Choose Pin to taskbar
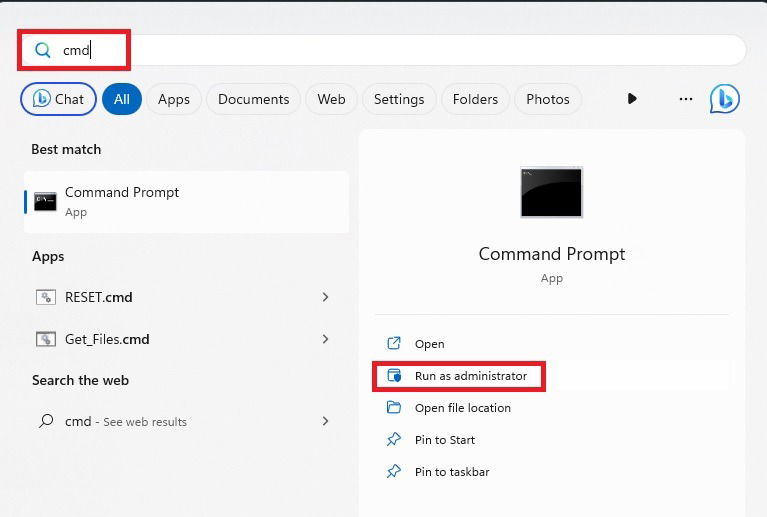Screen dimensions: 767x517 pyautogui.click(x=451, y=472)
